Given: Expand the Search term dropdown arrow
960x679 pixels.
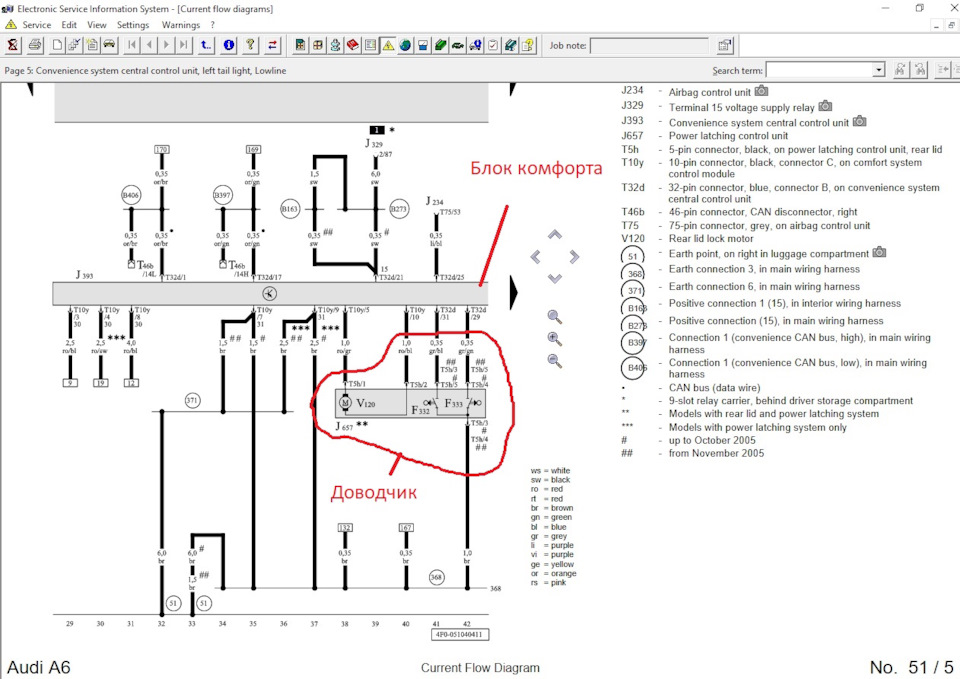Looking at the screenshot, I should [879, 70].
